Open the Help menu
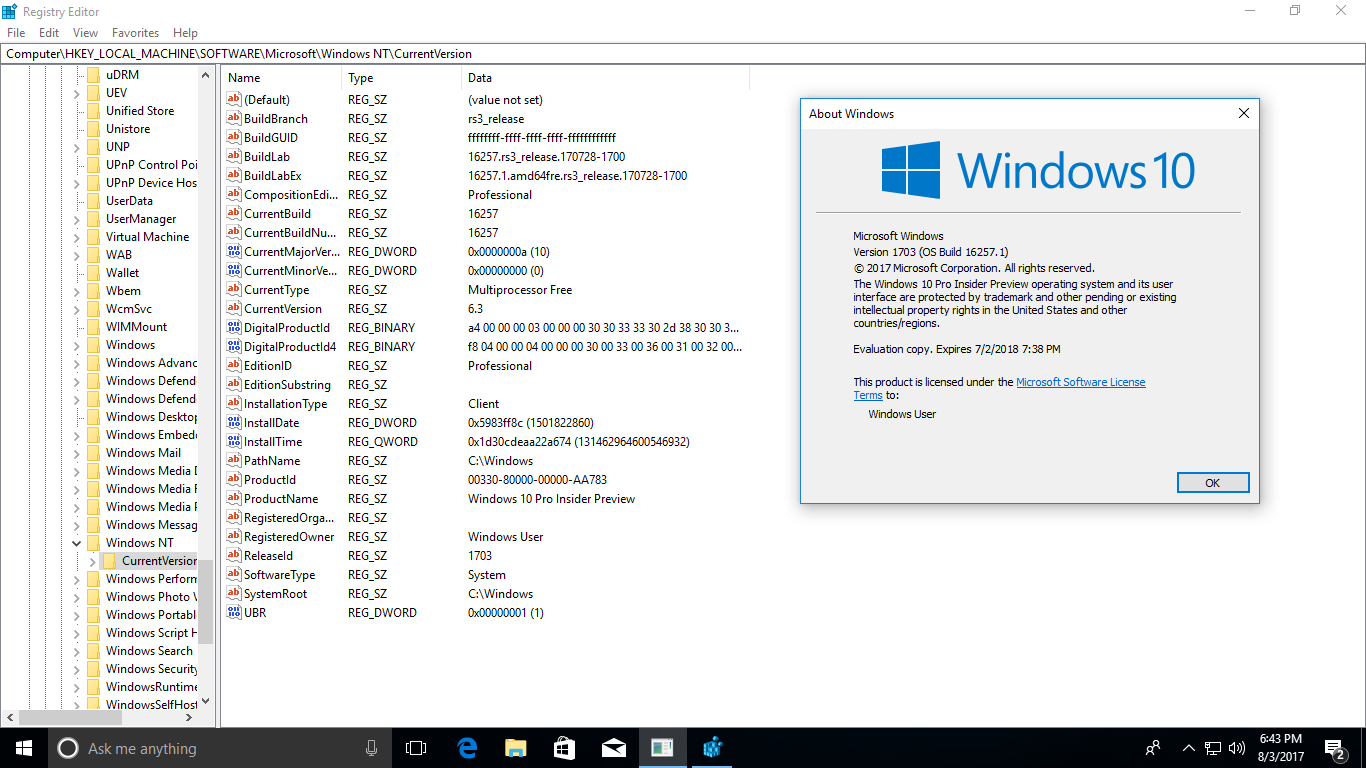 [x=185, y=33]
